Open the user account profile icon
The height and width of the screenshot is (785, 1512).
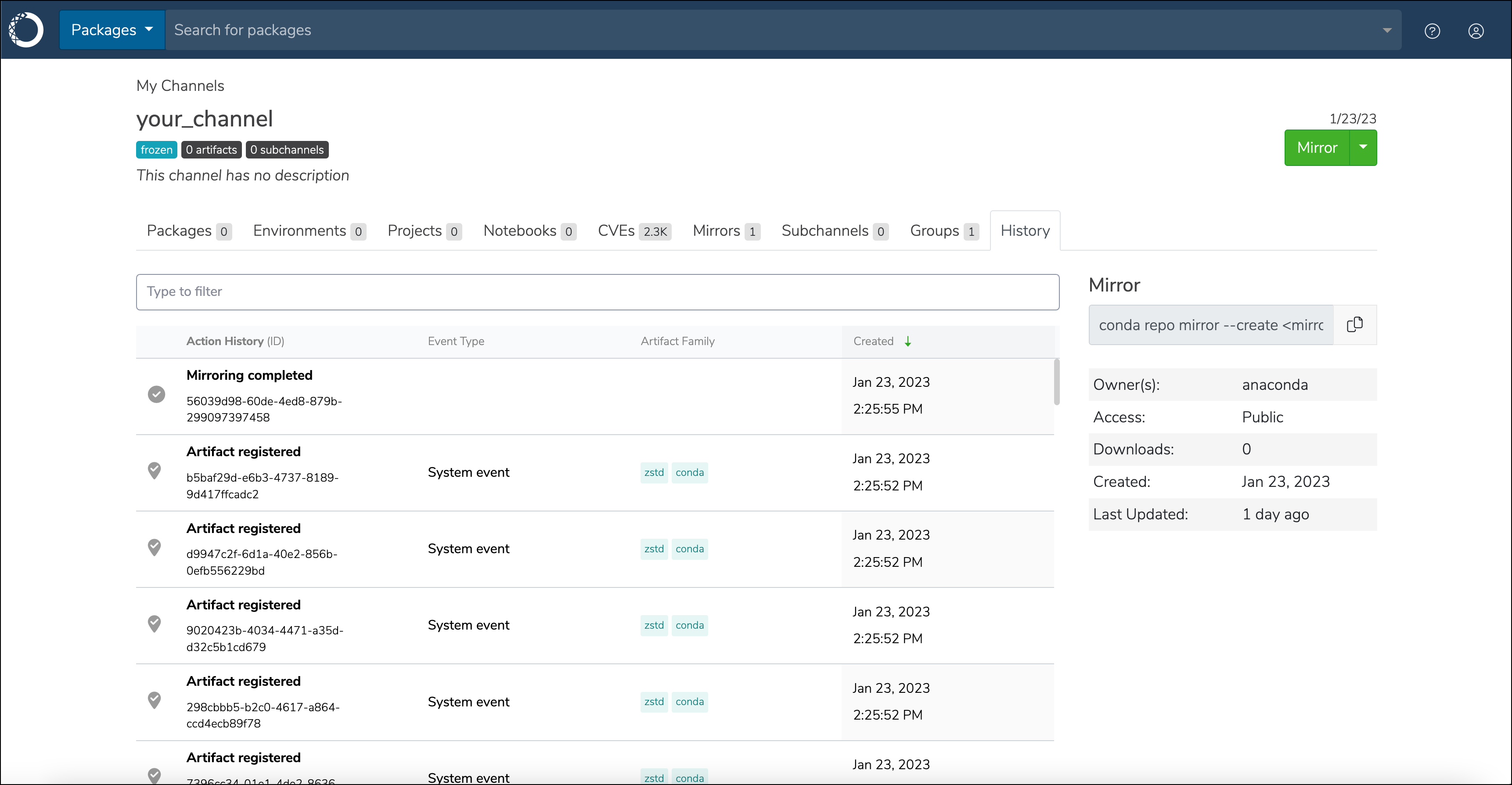pyautogui.click(x=1476, y=31)
